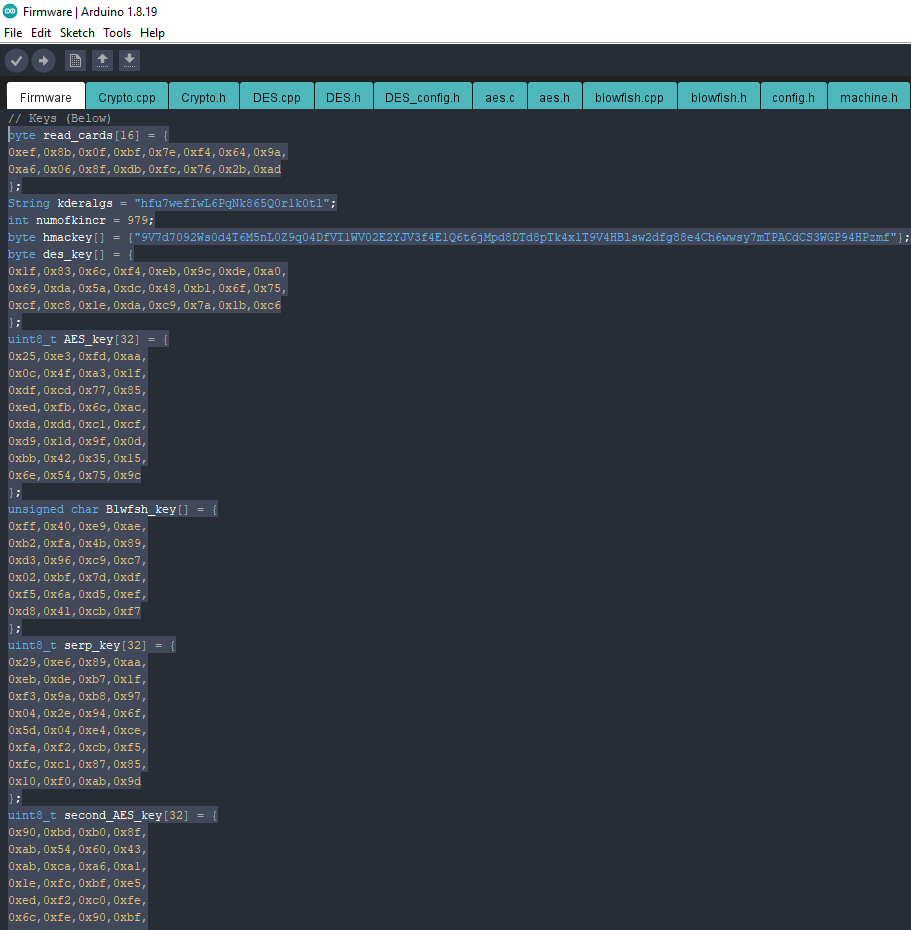Screen dimensions: 911x930
Task: Switch to the aes.h tab
Action: tap(555, 97)
